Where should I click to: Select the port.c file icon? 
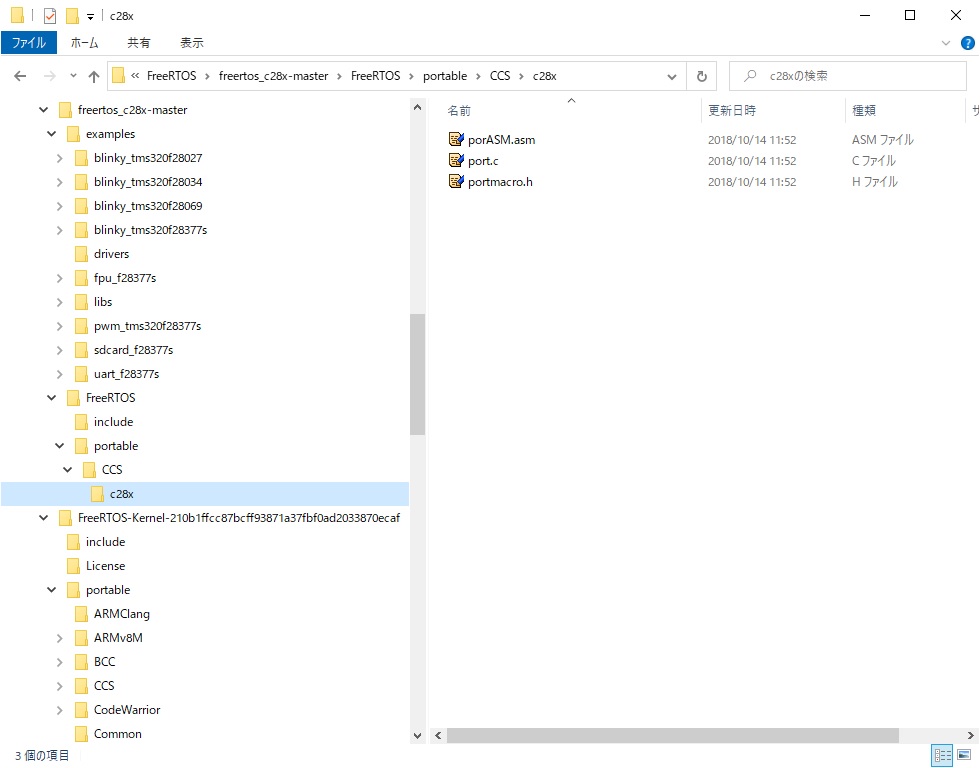(x=456, y=160)
